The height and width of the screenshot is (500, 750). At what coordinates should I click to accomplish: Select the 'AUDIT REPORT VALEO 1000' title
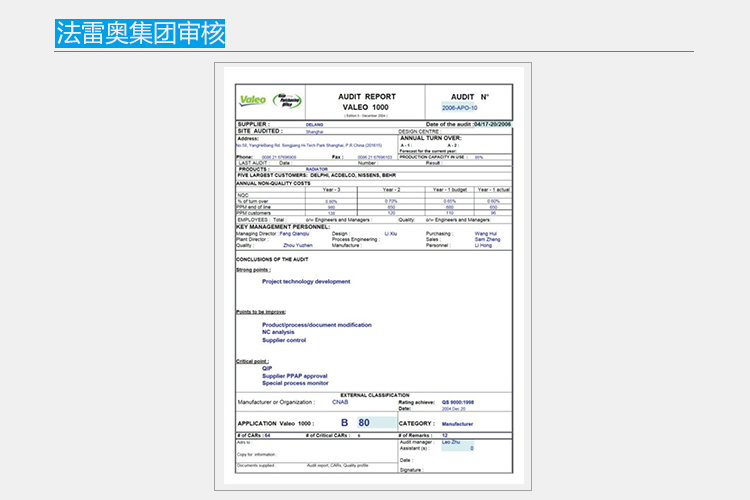[366, 102]
